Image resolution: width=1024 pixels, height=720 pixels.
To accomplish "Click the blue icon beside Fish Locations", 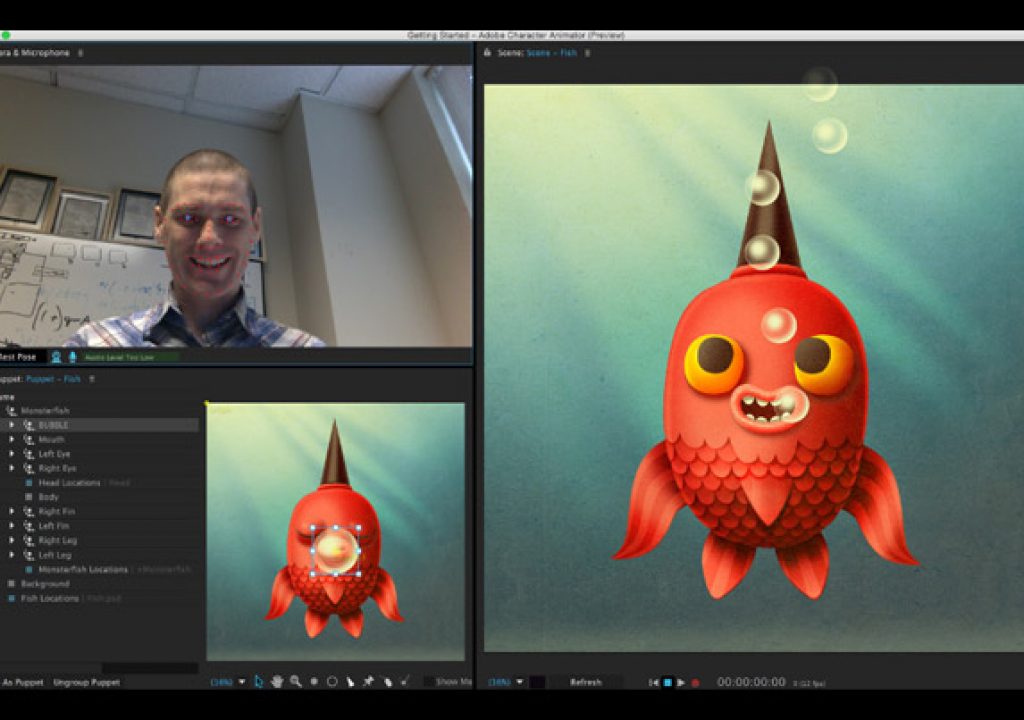I will [11, 598].
